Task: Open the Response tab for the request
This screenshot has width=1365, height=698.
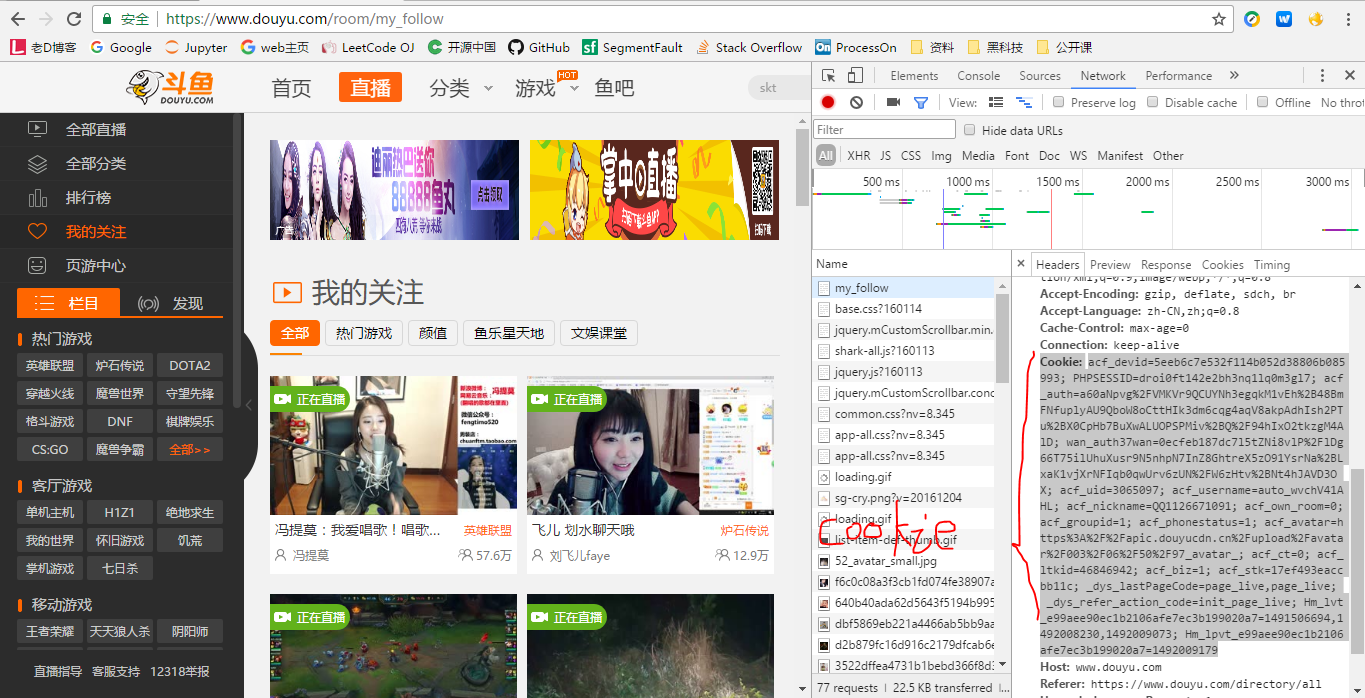Action: (1165, 265)
